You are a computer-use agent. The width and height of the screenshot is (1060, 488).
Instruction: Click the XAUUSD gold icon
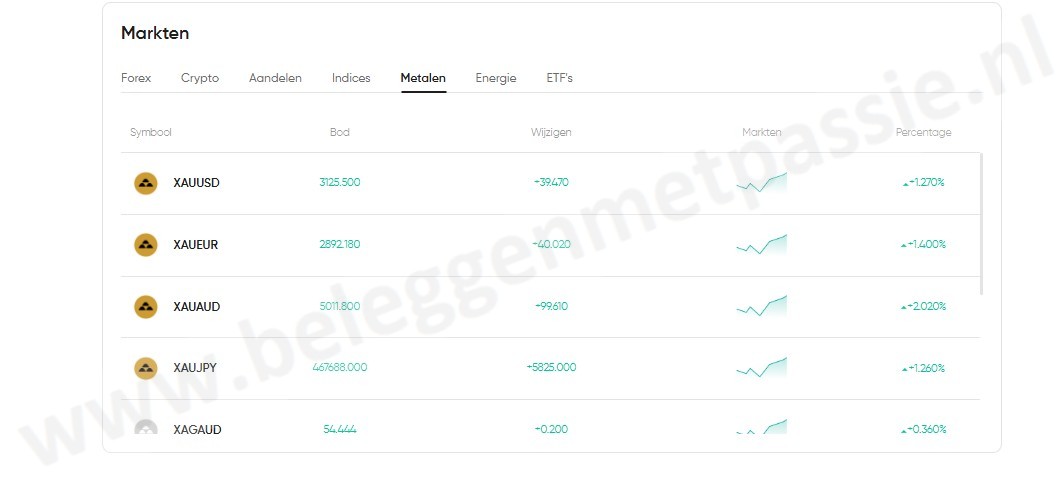(146, 183)
